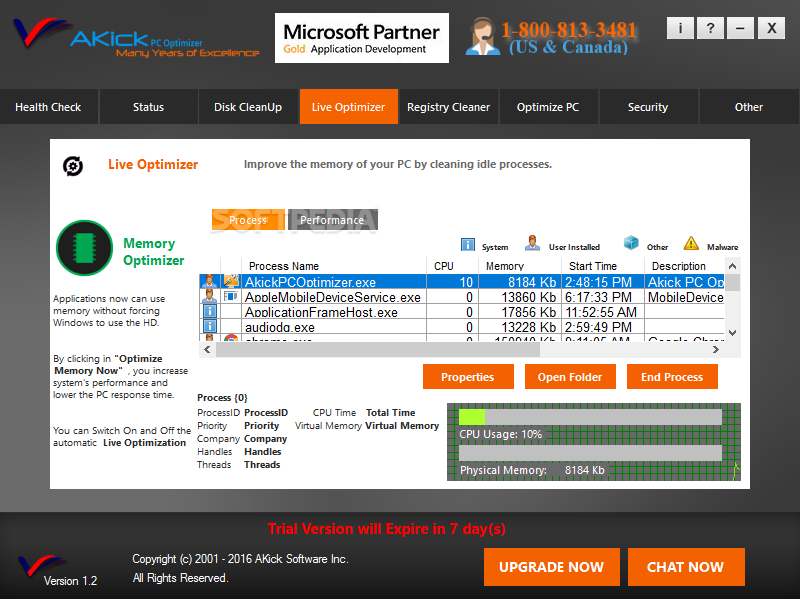The width and height of the screenshot is (800, 599).
Task: Click the horizontal scrollbar thumb
Action: click(x=378, y=350)
